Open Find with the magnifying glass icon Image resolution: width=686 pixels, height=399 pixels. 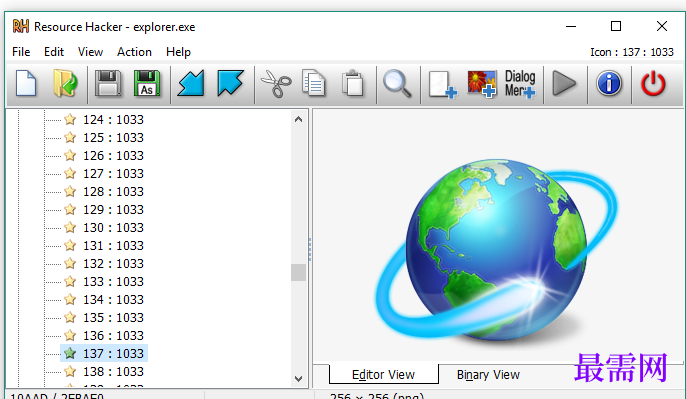(397, 83)
